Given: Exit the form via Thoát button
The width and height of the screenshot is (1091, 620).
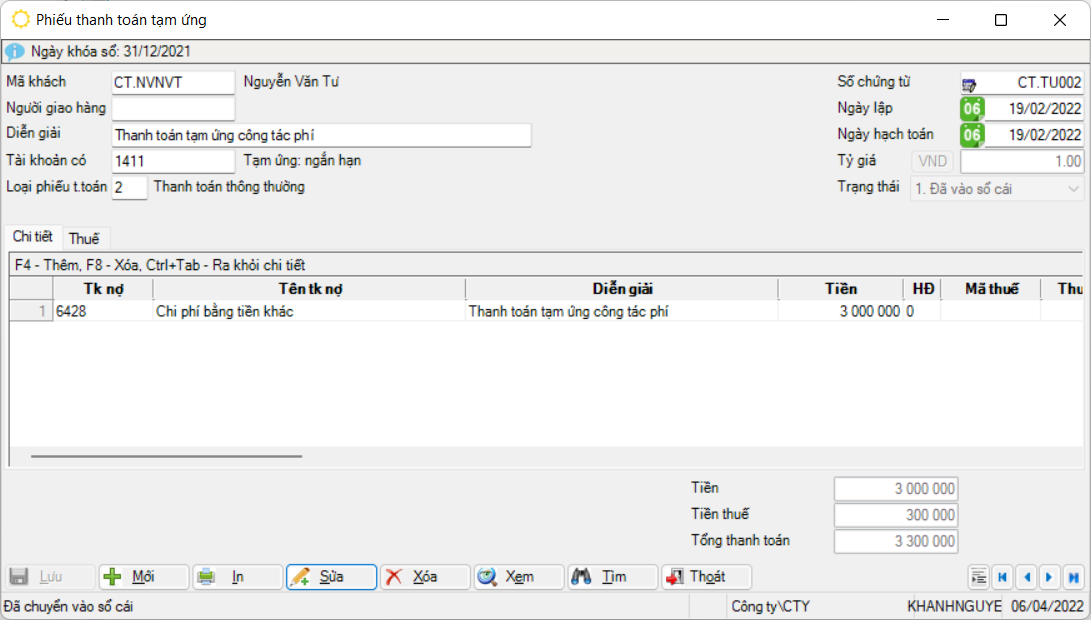Looking at the screenshot, I should pos(706,577).
